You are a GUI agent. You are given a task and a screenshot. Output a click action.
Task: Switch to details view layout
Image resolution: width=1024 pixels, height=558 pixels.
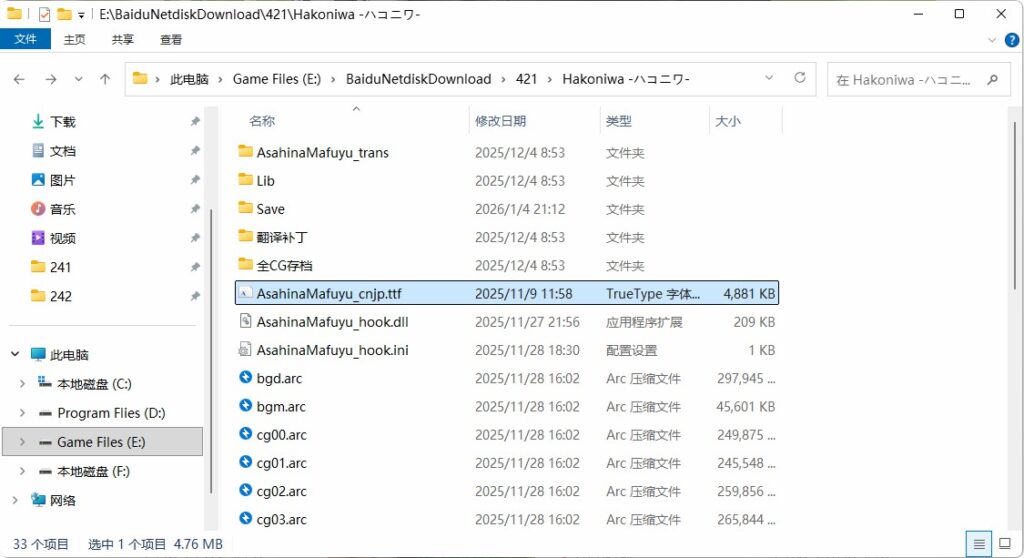click(x=978, y=544)
